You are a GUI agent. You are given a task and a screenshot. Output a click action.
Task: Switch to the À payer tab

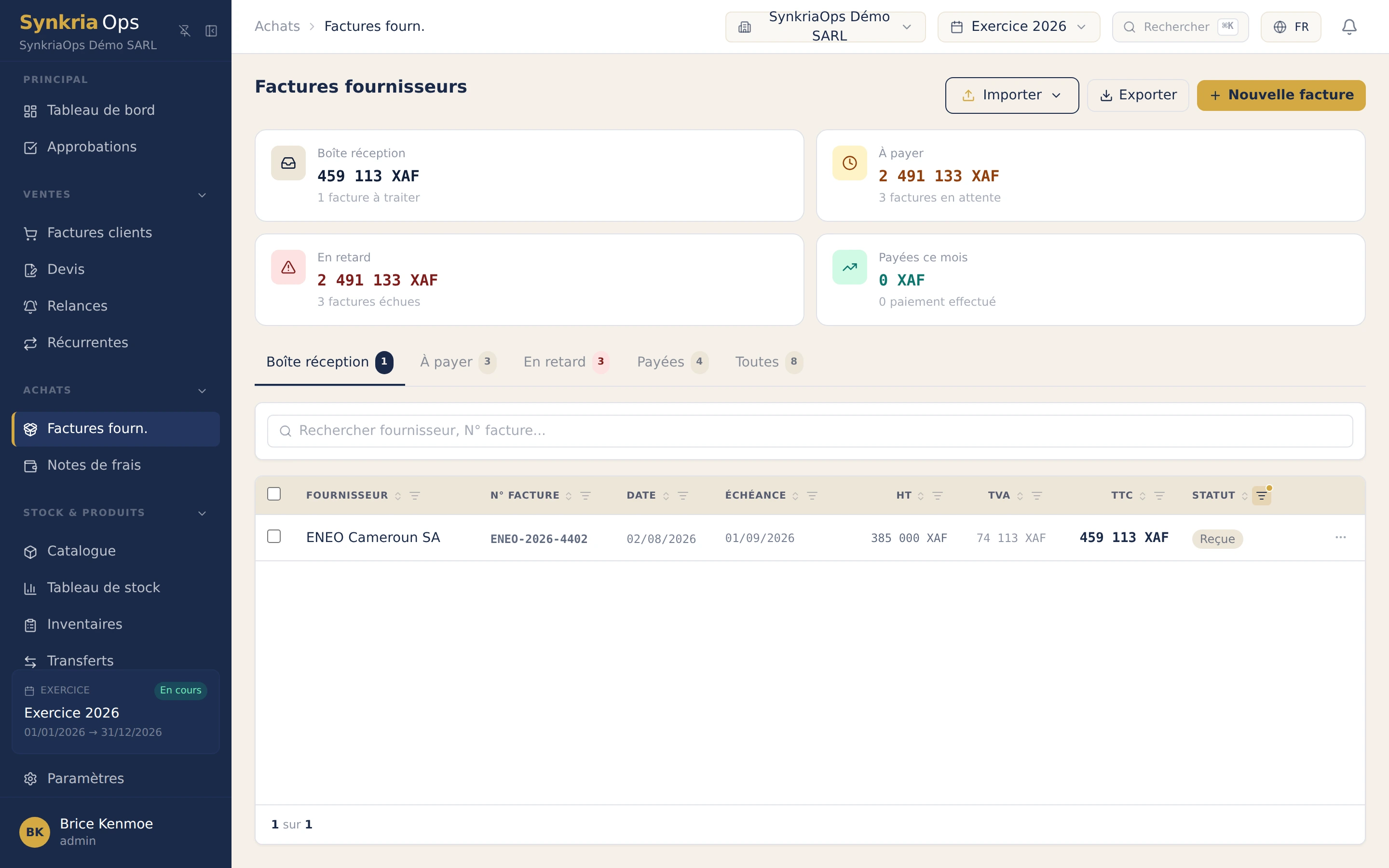[x=457, y=362]
